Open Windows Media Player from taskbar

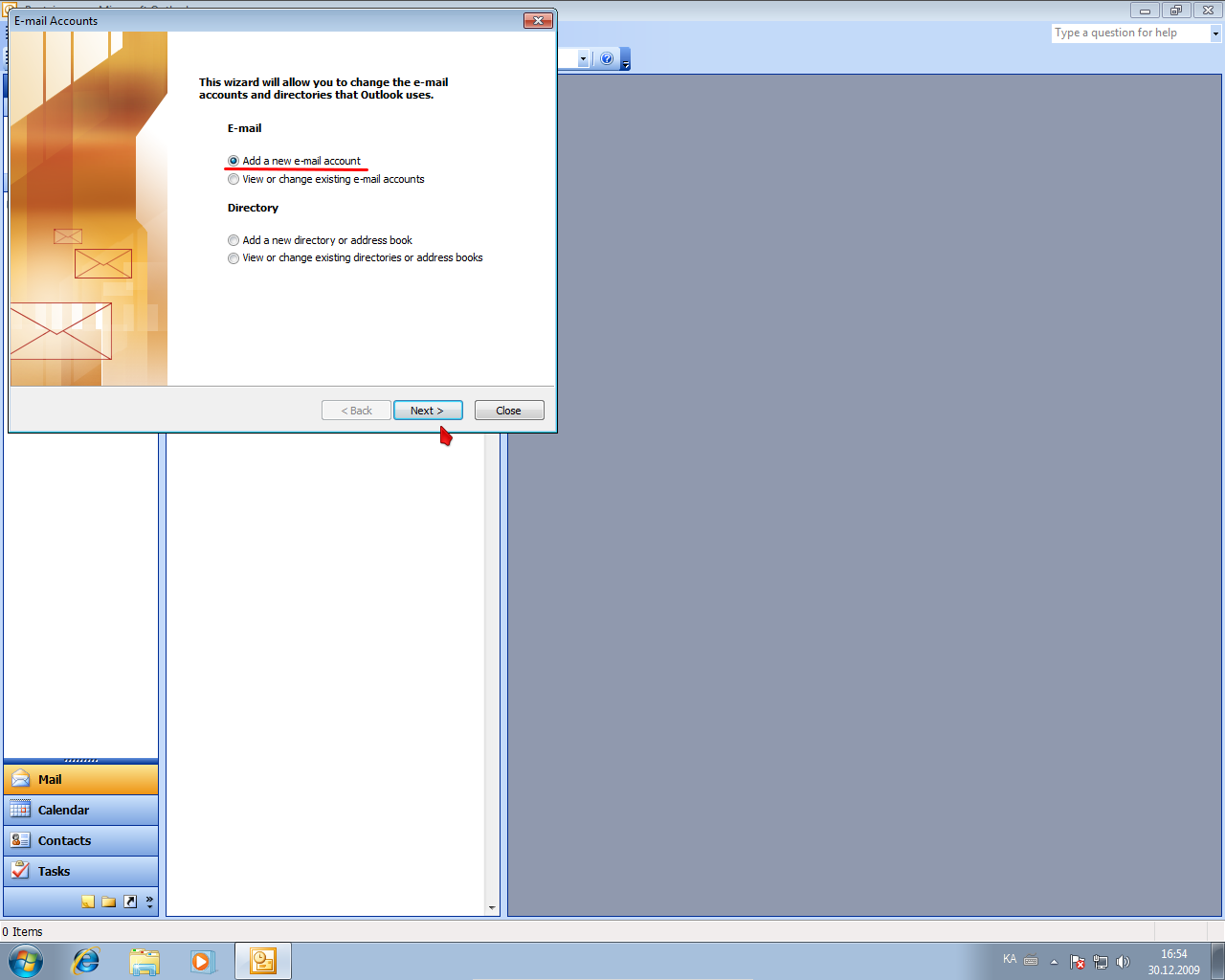coord(202,961)
